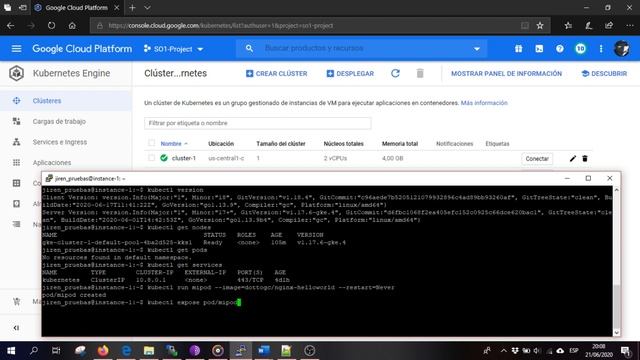Open the Aplicaciones section

[x=66, y=162]
